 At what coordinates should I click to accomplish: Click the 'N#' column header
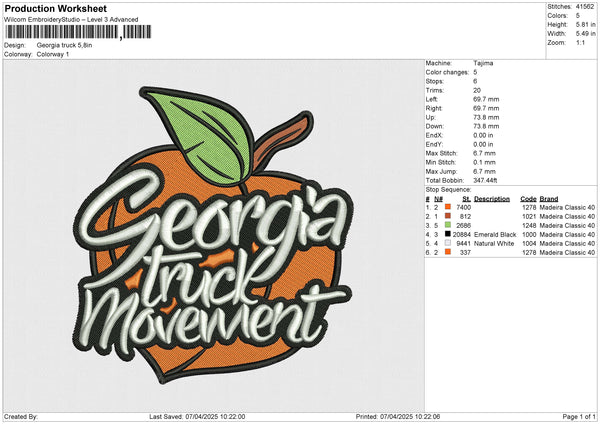tap(439, 199)
